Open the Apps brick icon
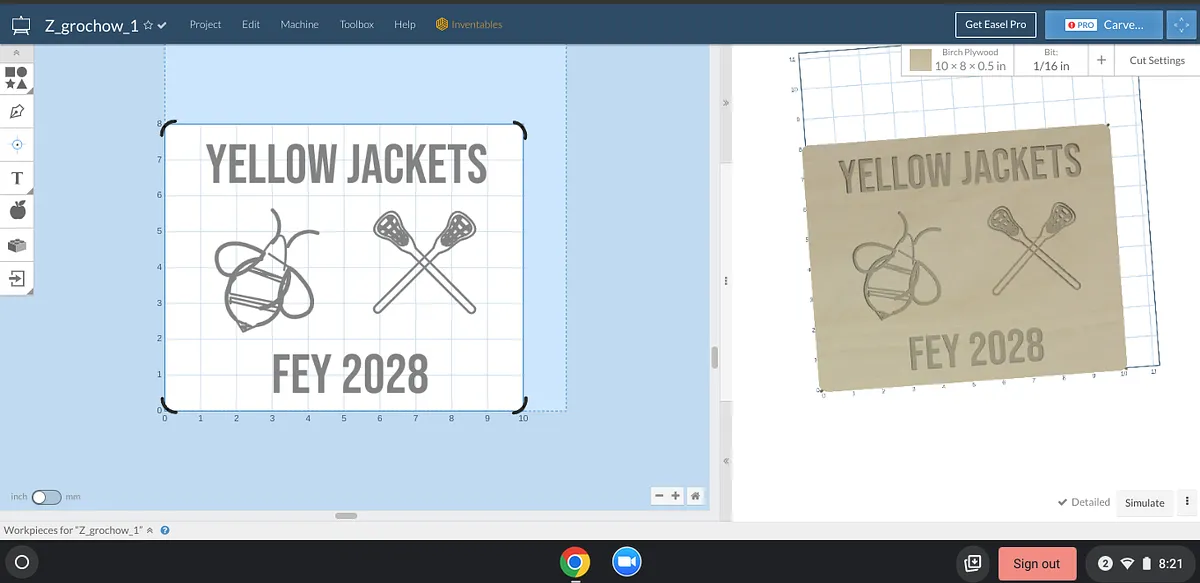Screen dimensions: 1200x583 (x=16, y=245)
